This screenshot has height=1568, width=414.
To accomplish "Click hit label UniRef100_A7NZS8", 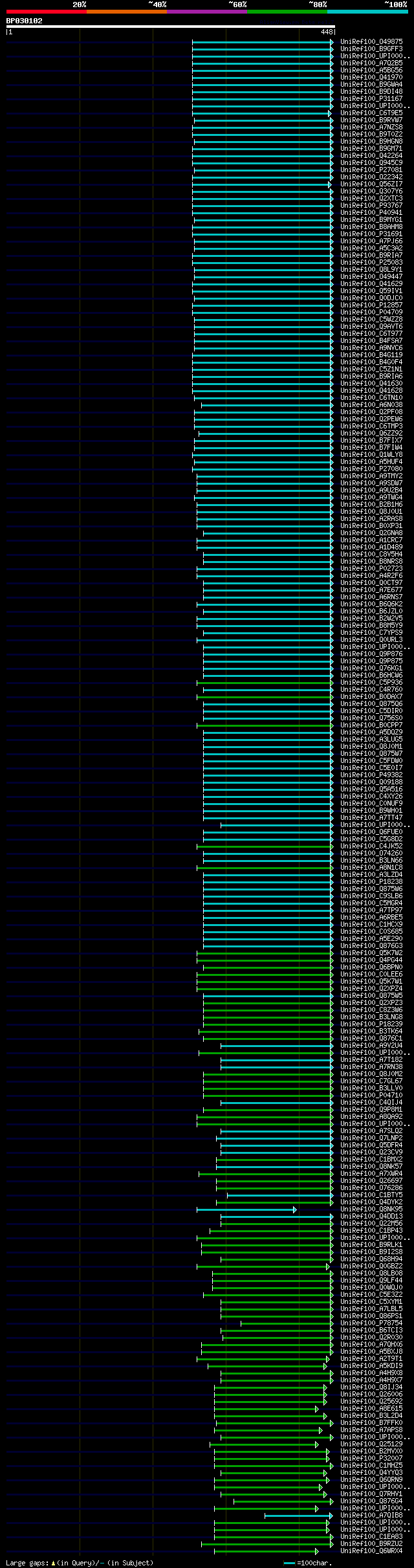I will click(371, 127).
